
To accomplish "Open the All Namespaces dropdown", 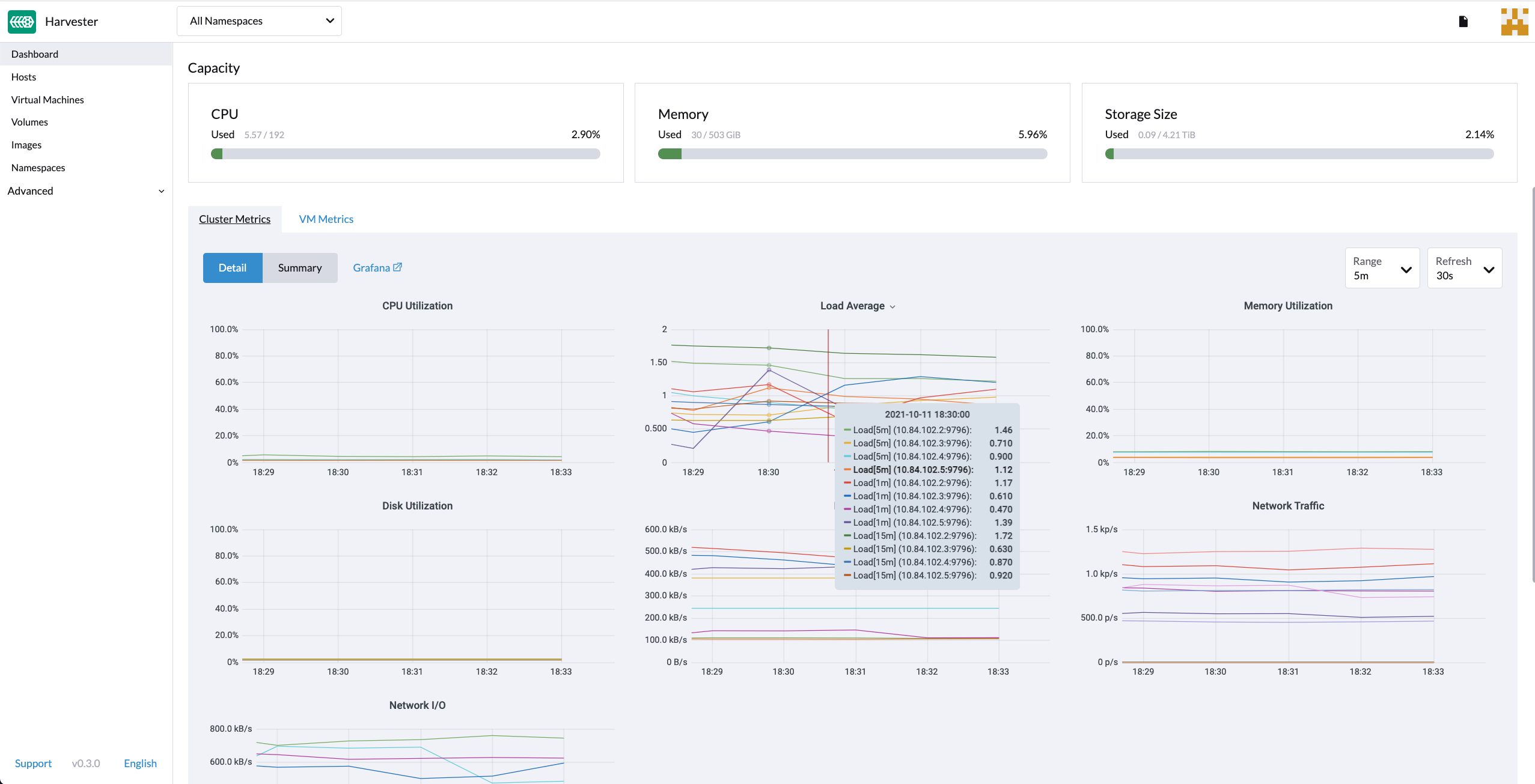I will pos(259,21).
